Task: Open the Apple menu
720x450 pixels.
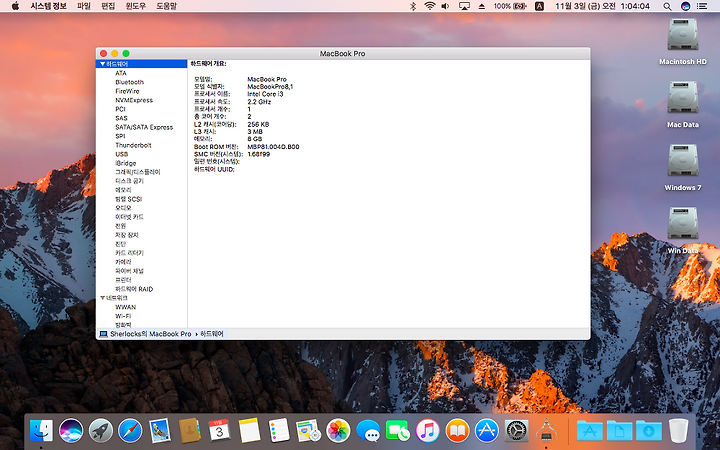Action: pos(15,6)
